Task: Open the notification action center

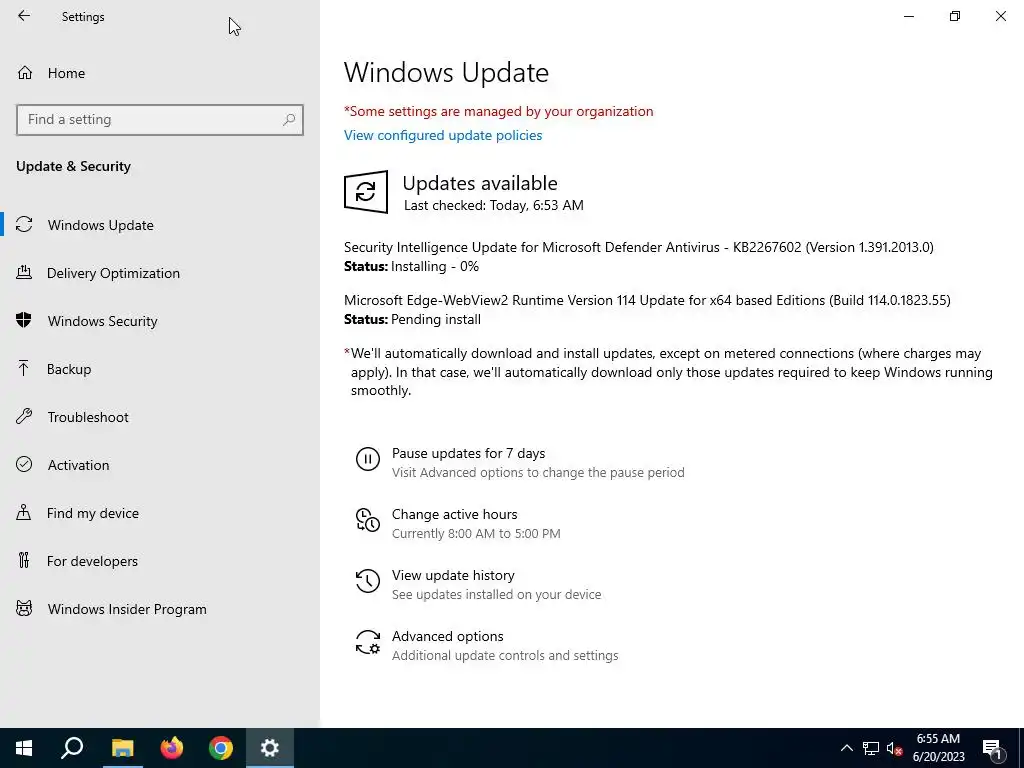Action: click(992, 748)
